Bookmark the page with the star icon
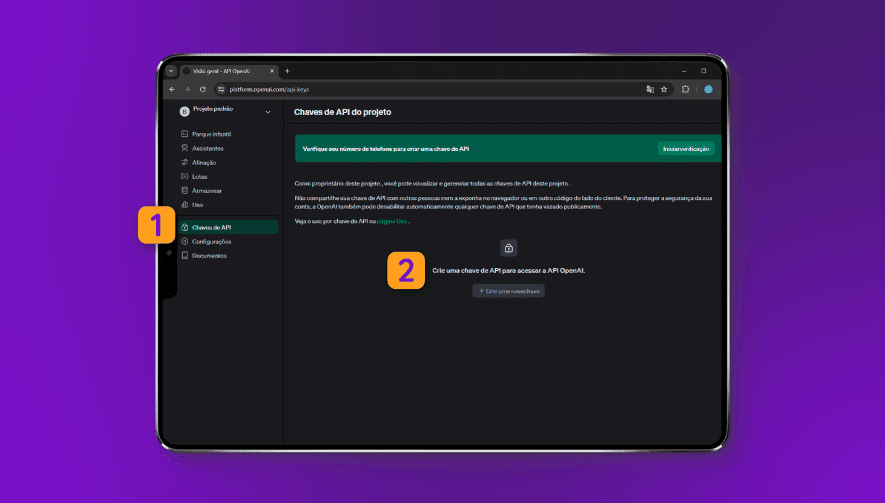The height and width of the screenshot is (503, 885). click(x=664, y=89)
